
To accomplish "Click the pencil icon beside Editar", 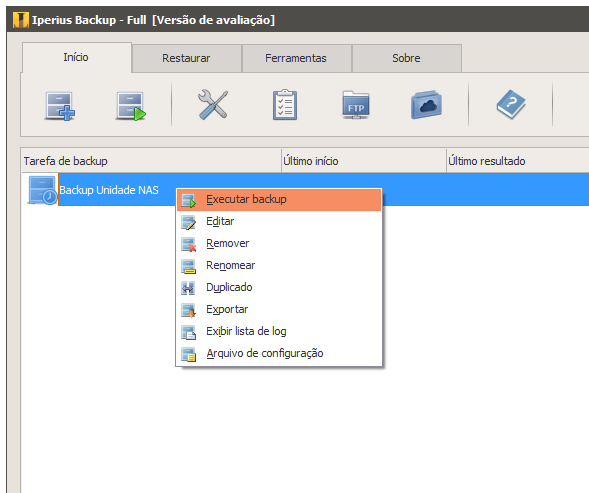I will pyautogui.click(x=188, y=222).
